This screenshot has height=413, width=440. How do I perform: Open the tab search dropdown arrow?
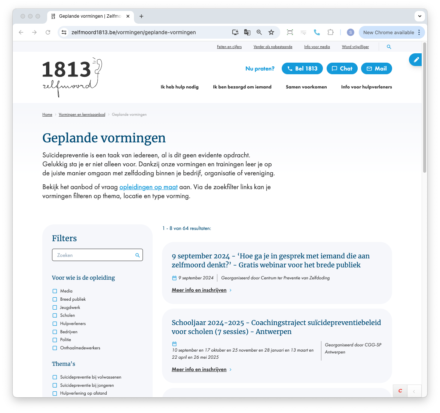(x=419, y=16)
